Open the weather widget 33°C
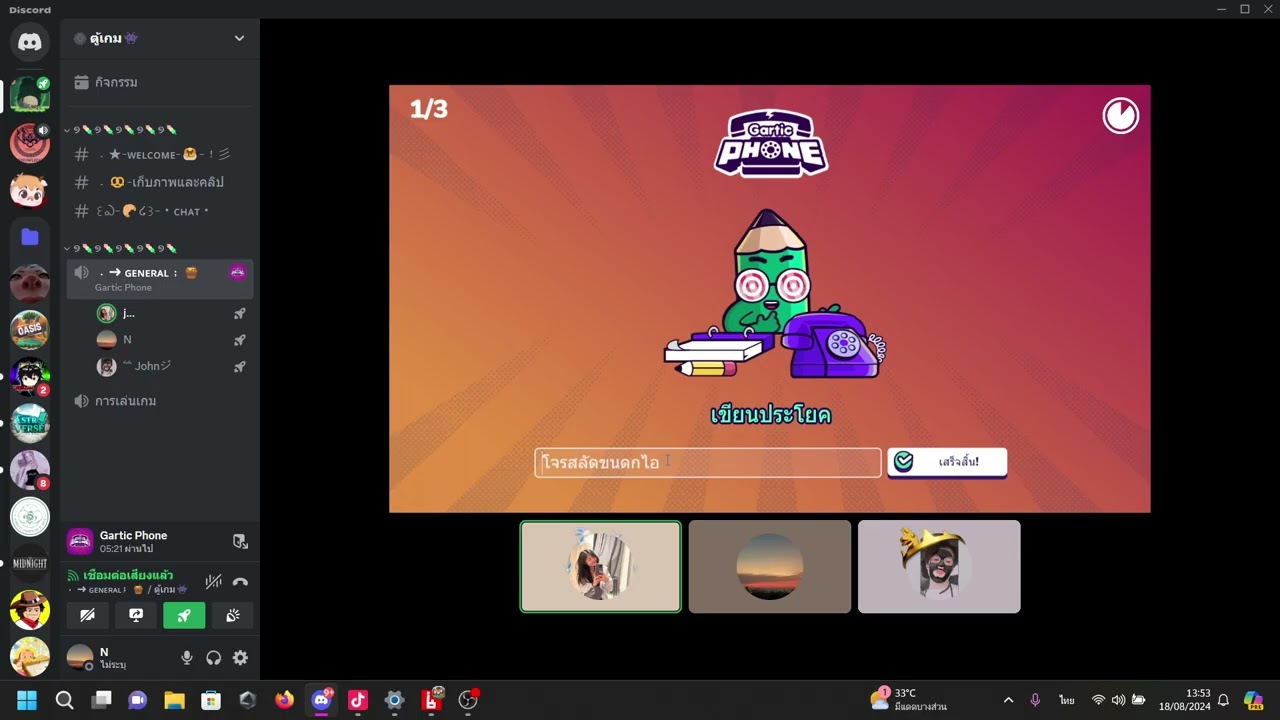This screenshot has height=720, width=1280. 909,699
